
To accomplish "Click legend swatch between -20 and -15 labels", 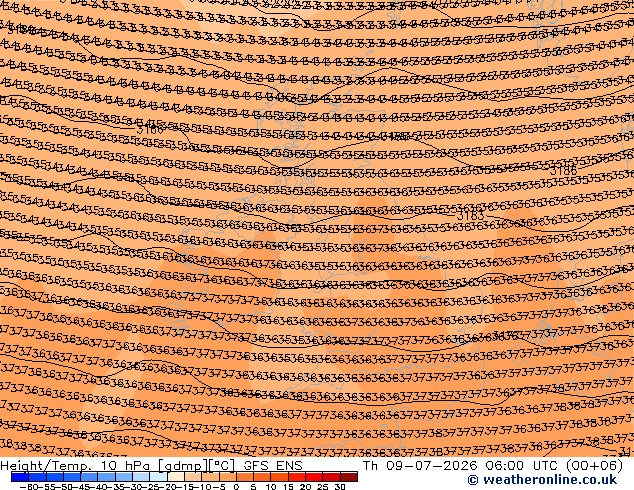I will (175, 477).
